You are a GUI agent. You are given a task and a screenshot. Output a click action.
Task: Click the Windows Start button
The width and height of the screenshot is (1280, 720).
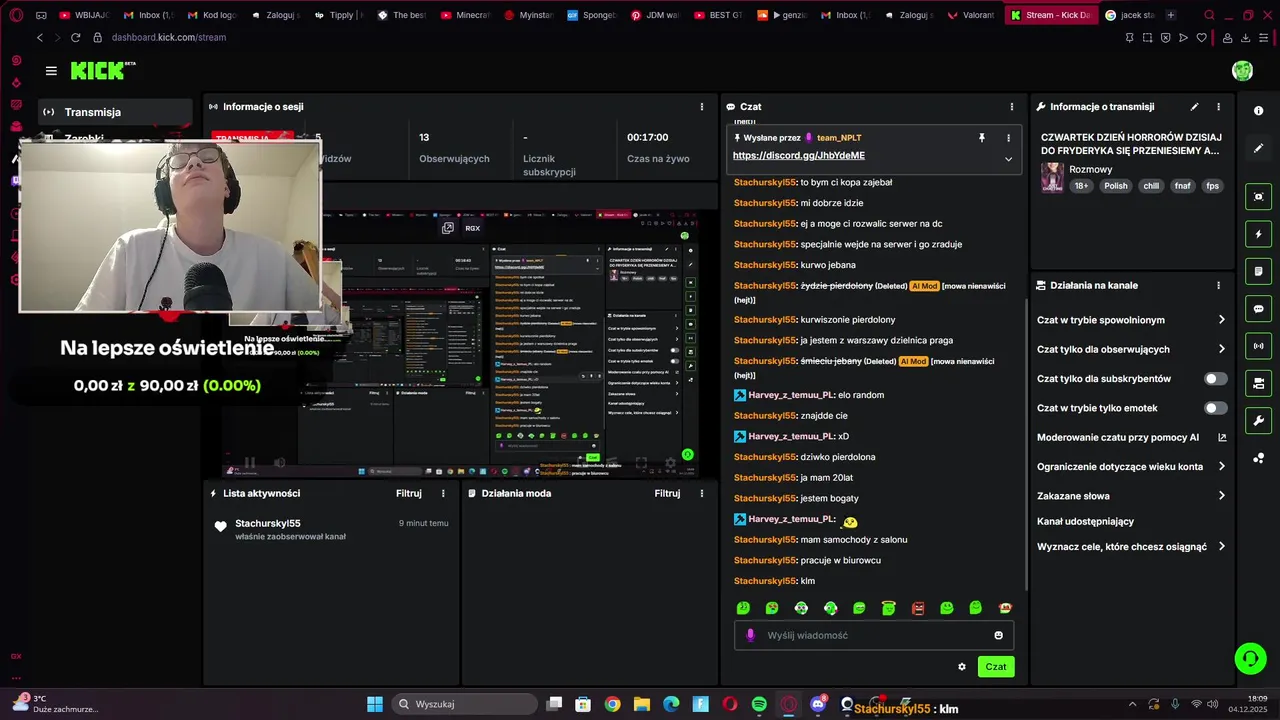tap(375, 704)
